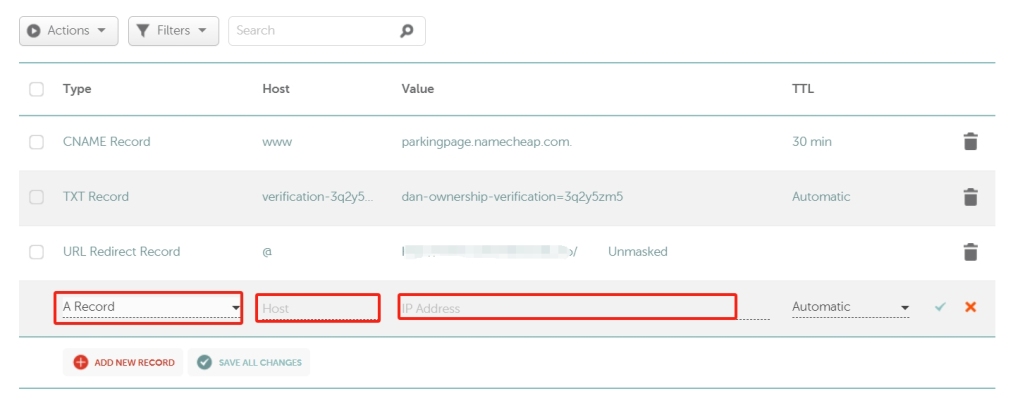The height and width of the screenshot is (420, 1024).
Task: Confirm new record with checkmark icon
Action: point(940,307)
